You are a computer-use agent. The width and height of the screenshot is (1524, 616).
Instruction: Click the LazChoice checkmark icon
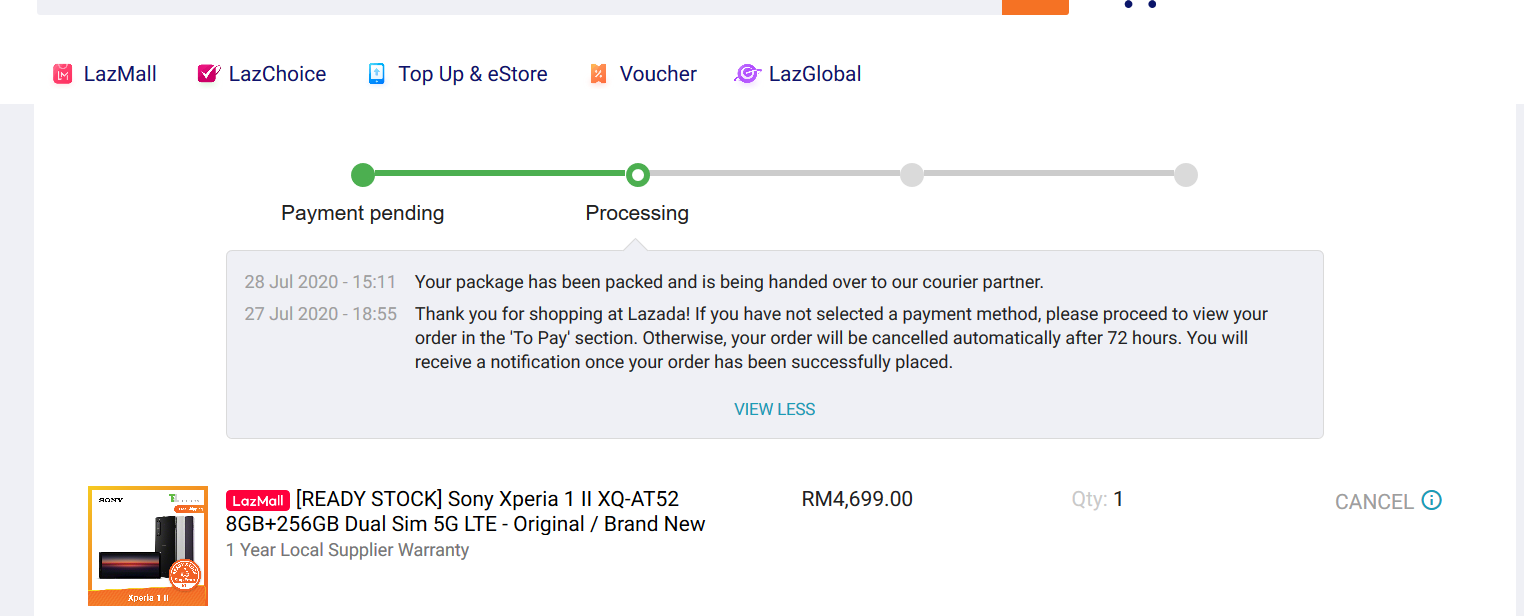208,74
